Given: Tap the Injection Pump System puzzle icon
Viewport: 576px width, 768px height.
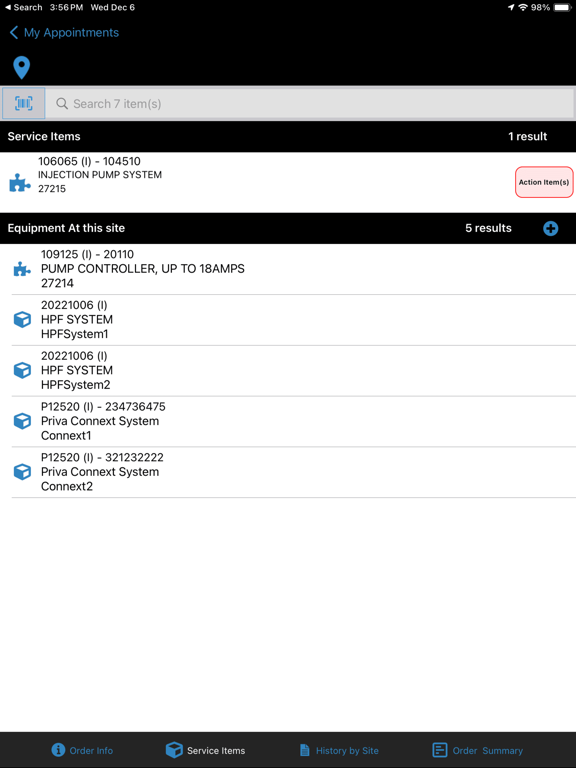Looking at the screenshot, I should (20, 182).
